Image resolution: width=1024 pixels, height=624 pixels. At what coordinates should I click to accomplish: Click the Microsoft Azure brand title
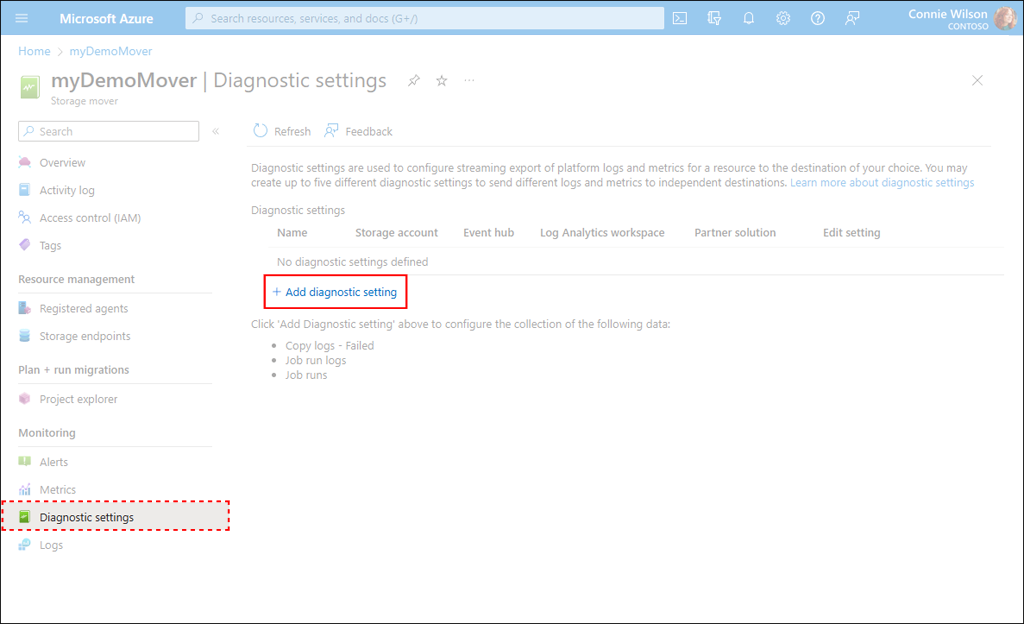pyautogui.click(x=106, y=18)
